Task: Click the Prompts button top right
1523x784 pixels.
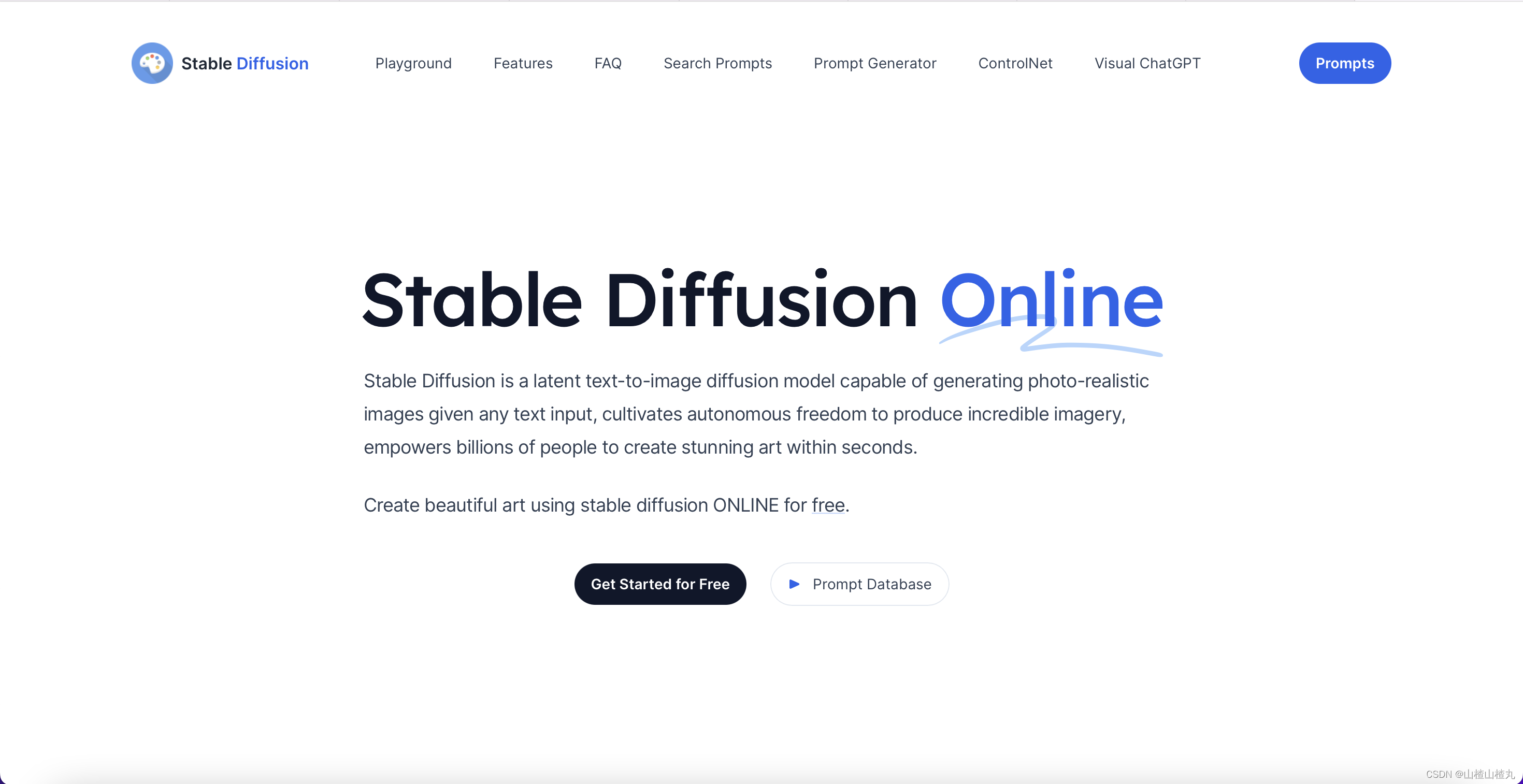Action: click(1345, 63)
